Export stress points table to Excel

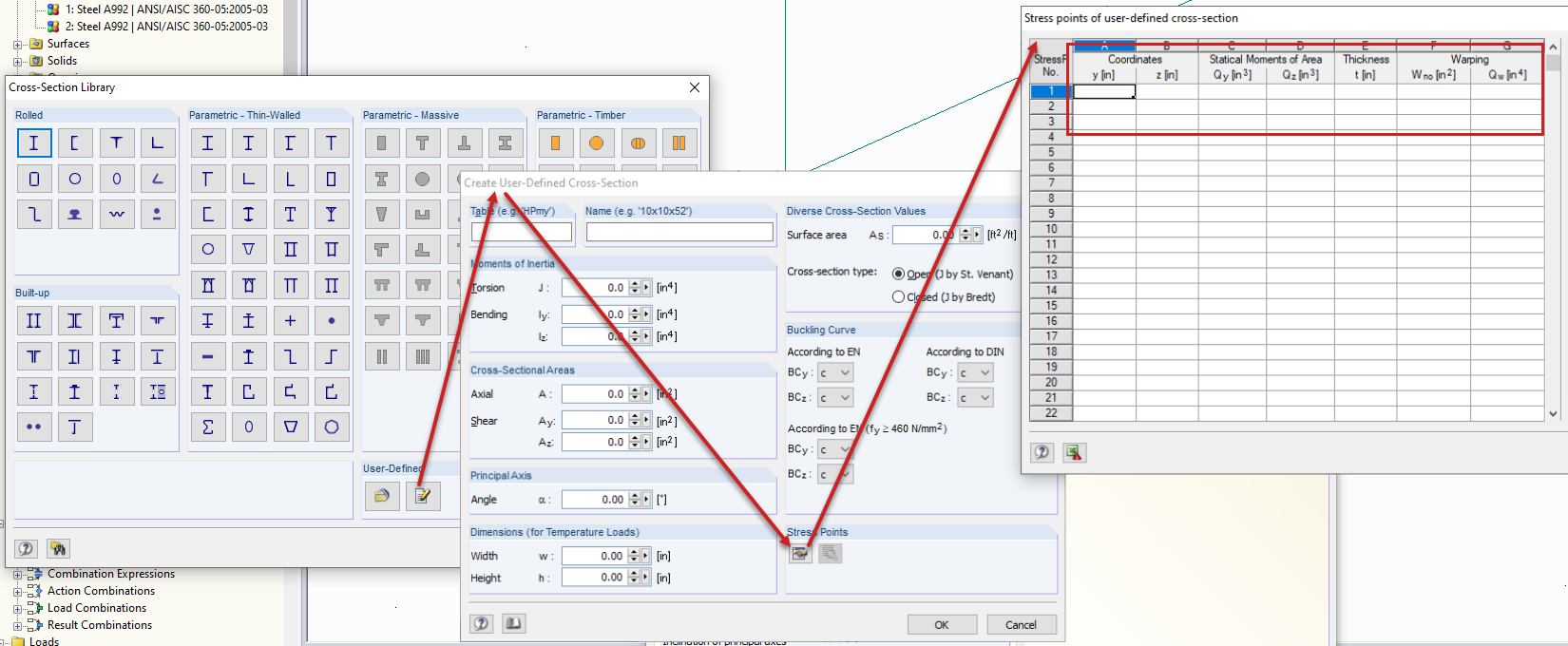tap(1074, 452)
